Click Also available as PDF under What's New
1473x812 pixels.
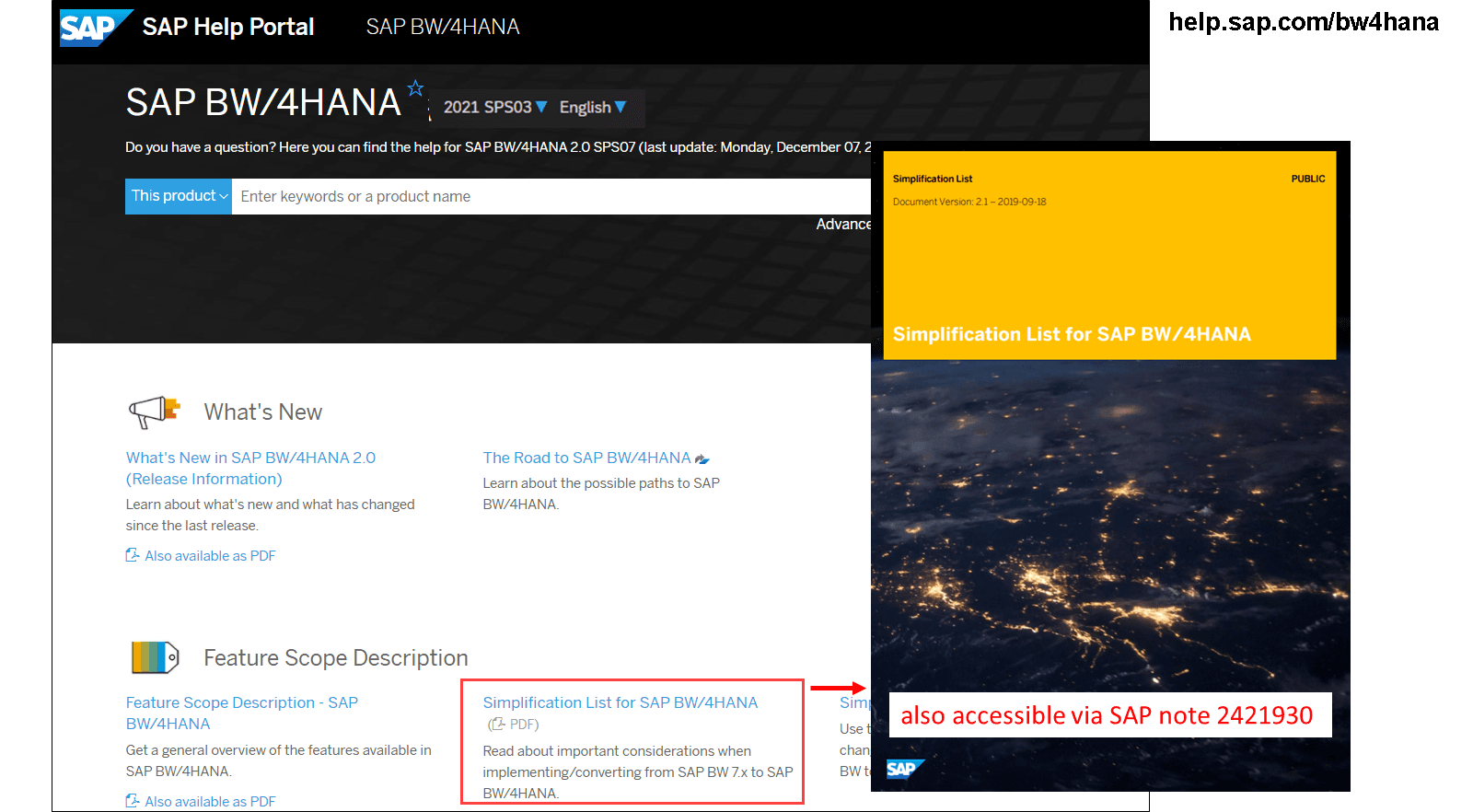(x=210, y=556)
